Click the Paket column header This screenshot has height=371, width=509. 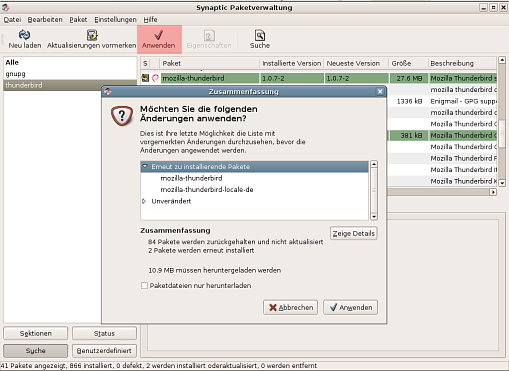(209, 63)
